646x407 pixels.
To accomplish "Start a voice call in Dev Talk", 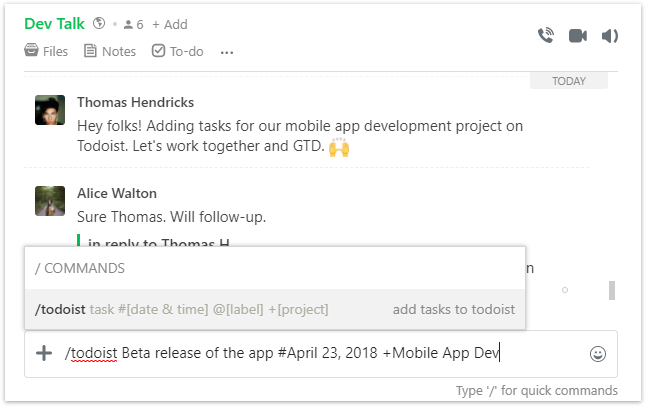I will coord(546,36).
